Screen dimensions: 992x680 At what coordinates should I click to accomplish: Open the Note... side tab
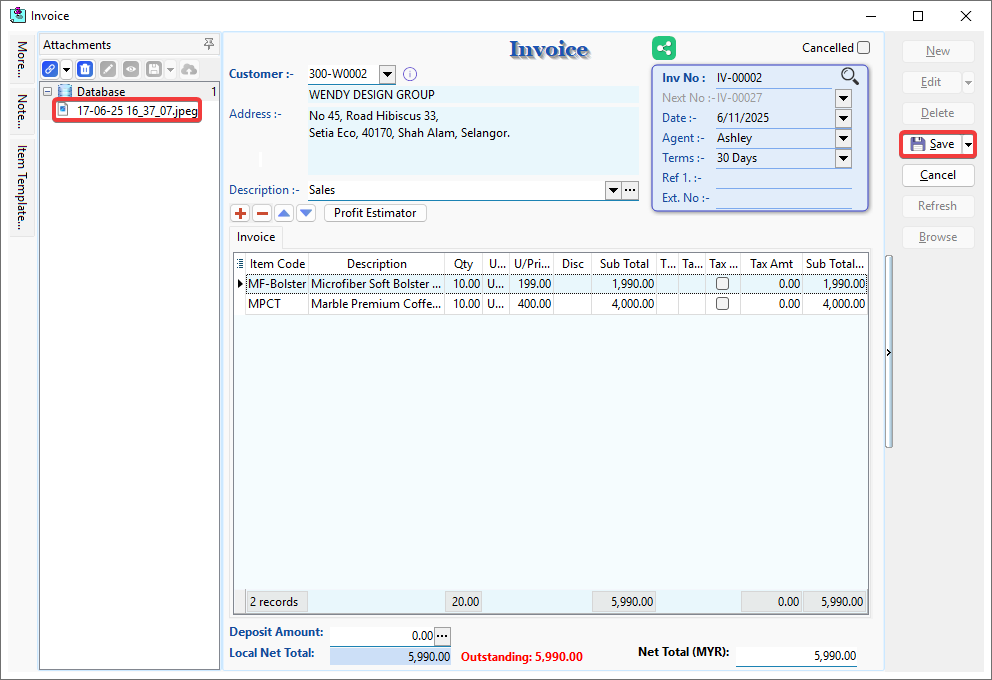22,111
